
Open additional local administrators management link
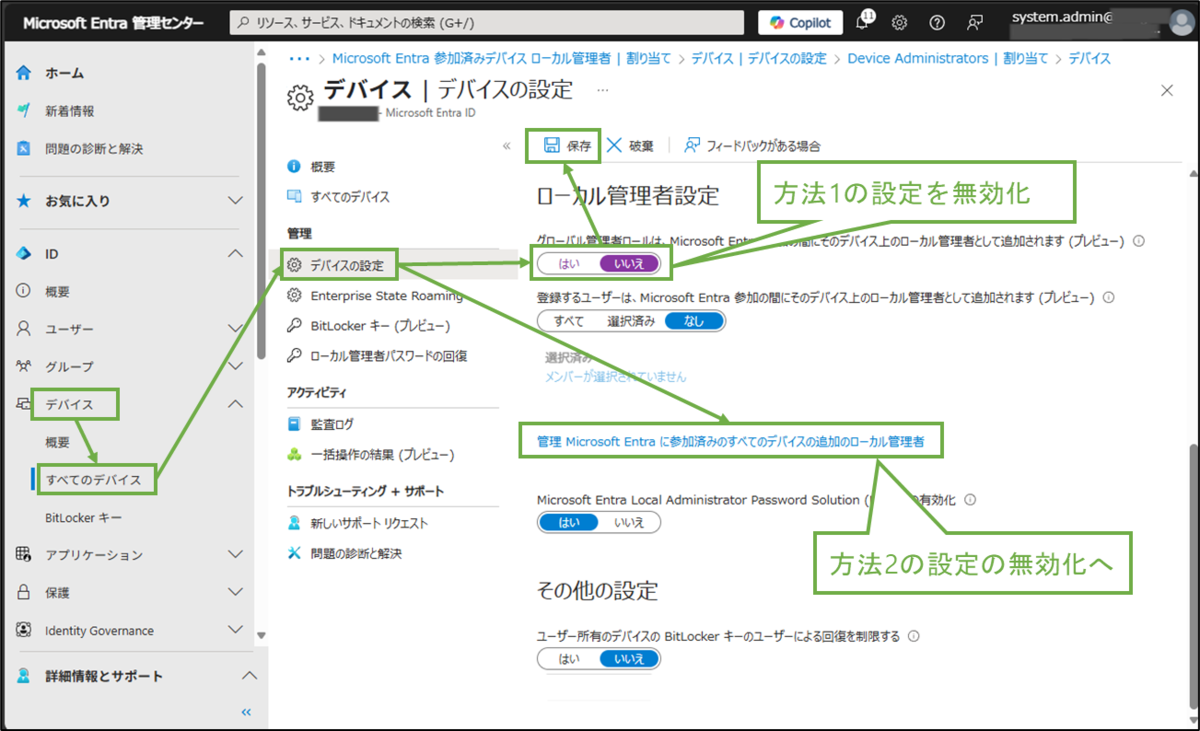coord(731,441)
